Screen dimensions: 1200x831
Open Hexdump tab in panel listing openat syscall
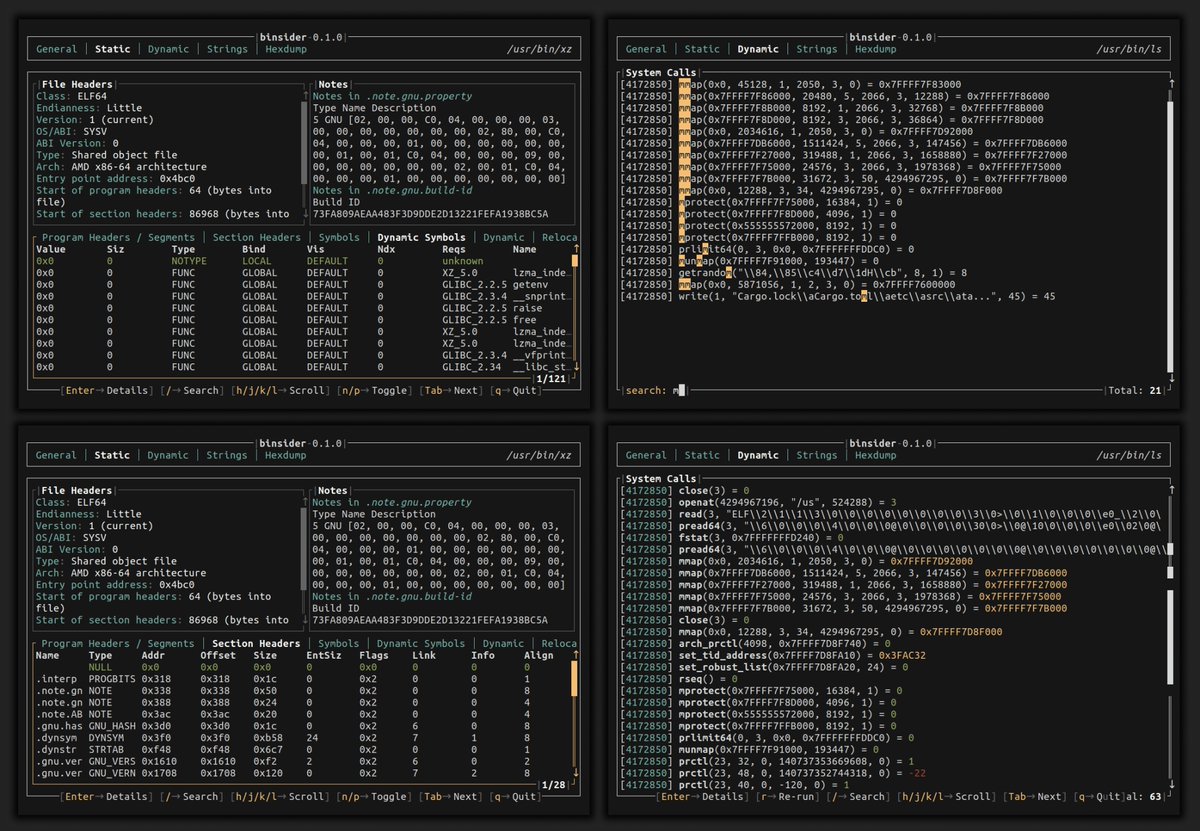[876, 455]
